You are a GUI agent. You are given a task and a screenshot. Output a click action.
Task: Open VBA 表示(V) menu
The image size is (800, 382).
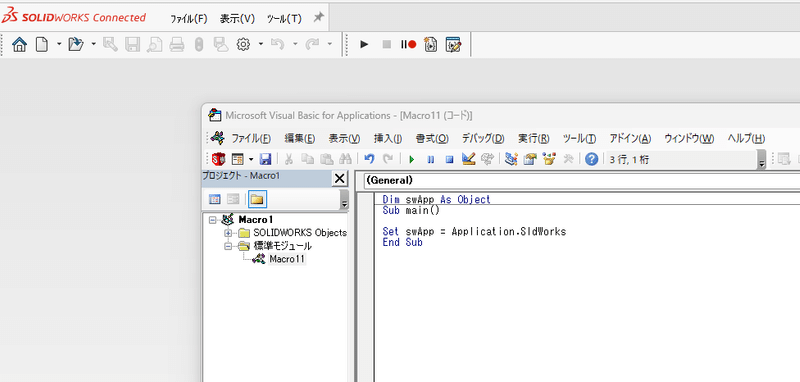click(x=344, y=138)
